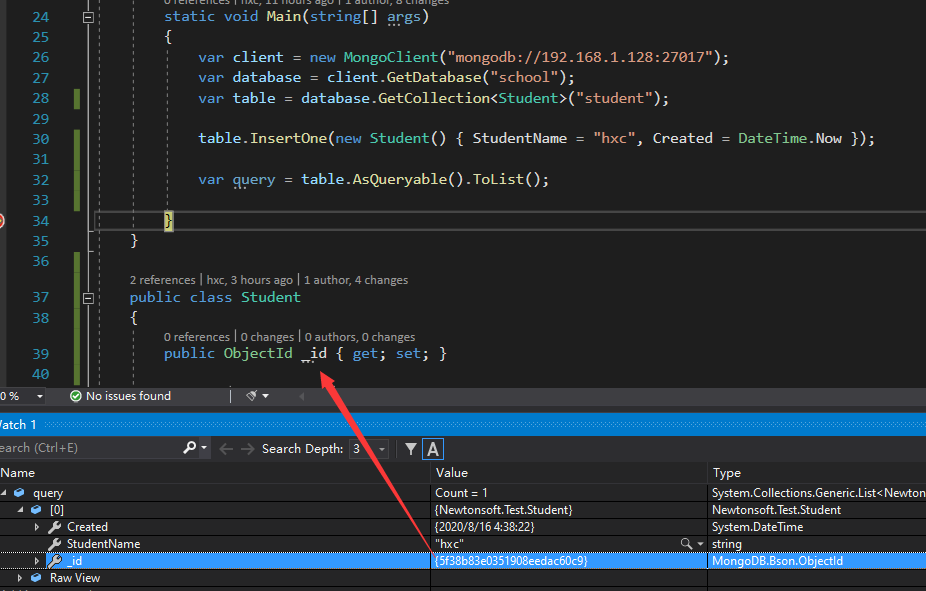The image size is (926, 591).
Task: Expand the Created property in Watch
Action: (x=38, y=527)
